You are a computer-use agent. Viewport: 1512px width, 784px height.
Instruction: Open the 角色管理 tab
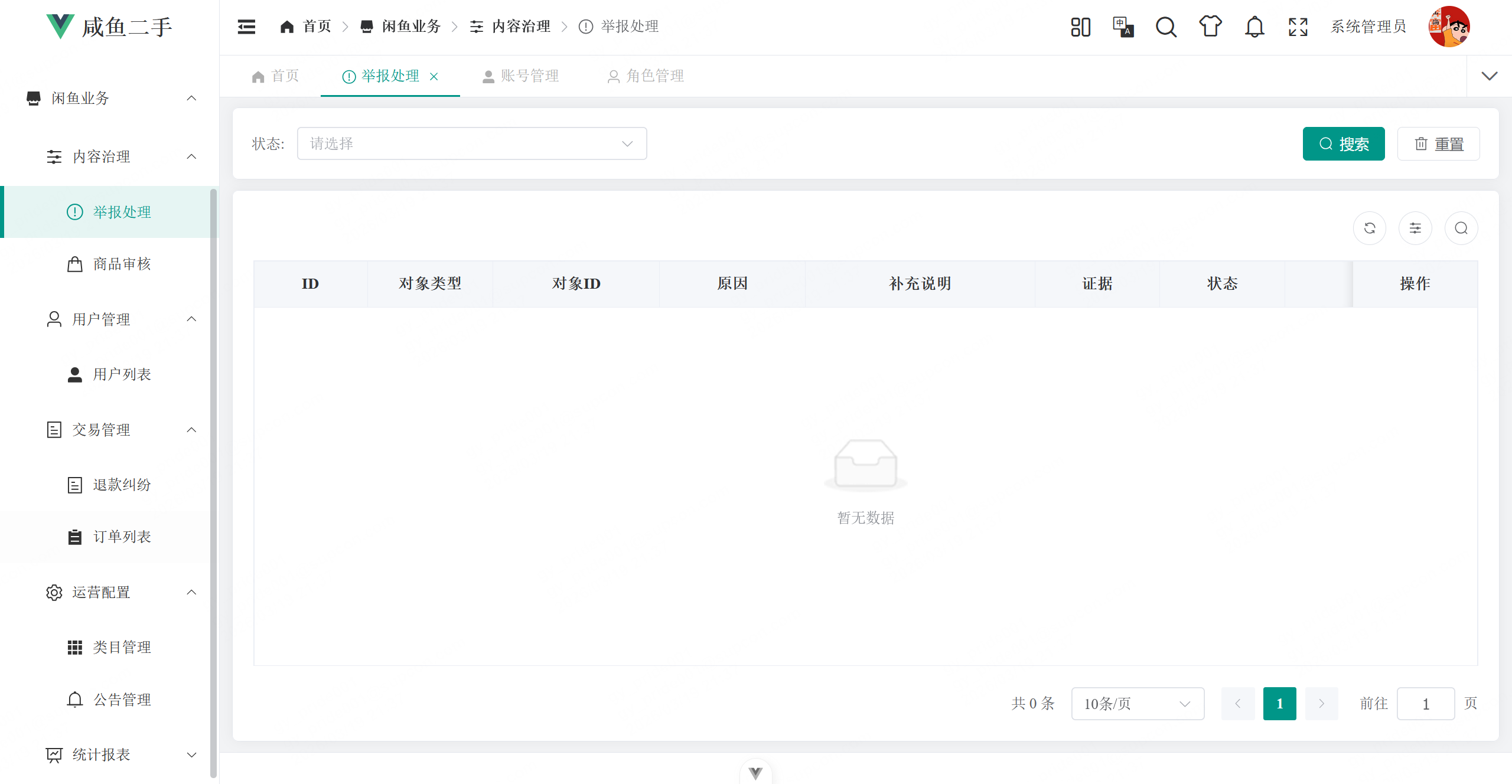point(646,76)
